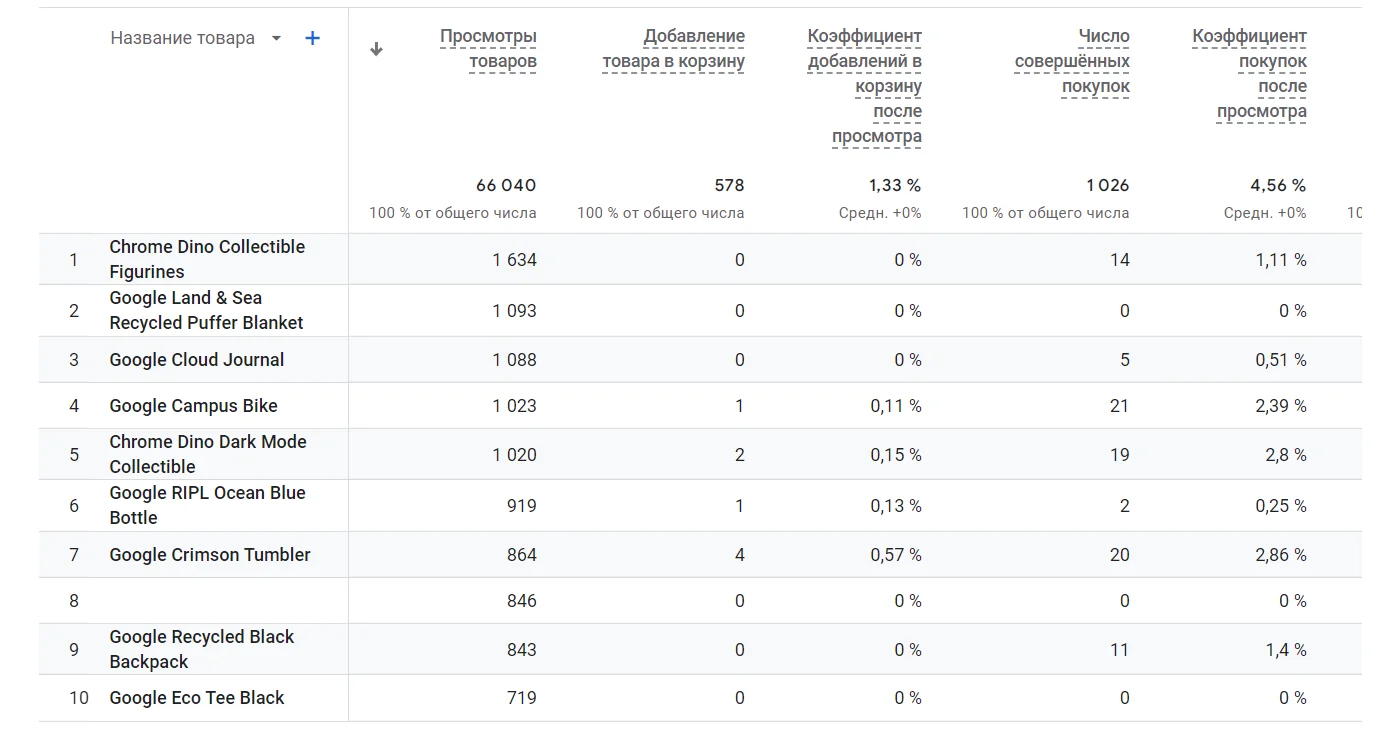Select Chrome Dino Dark Mode Collectible row
The height and width of the screenshot is (744, 1389).
click(x=208, y=454)
